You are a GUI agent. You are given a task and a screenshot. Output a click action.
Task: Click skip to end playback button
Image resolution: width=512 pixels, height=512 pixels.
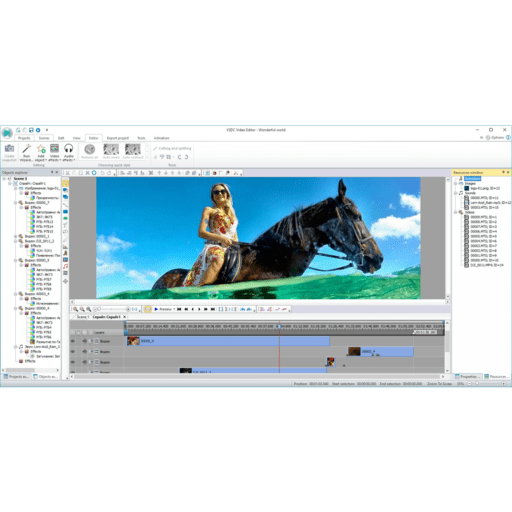tap(213, 309)
